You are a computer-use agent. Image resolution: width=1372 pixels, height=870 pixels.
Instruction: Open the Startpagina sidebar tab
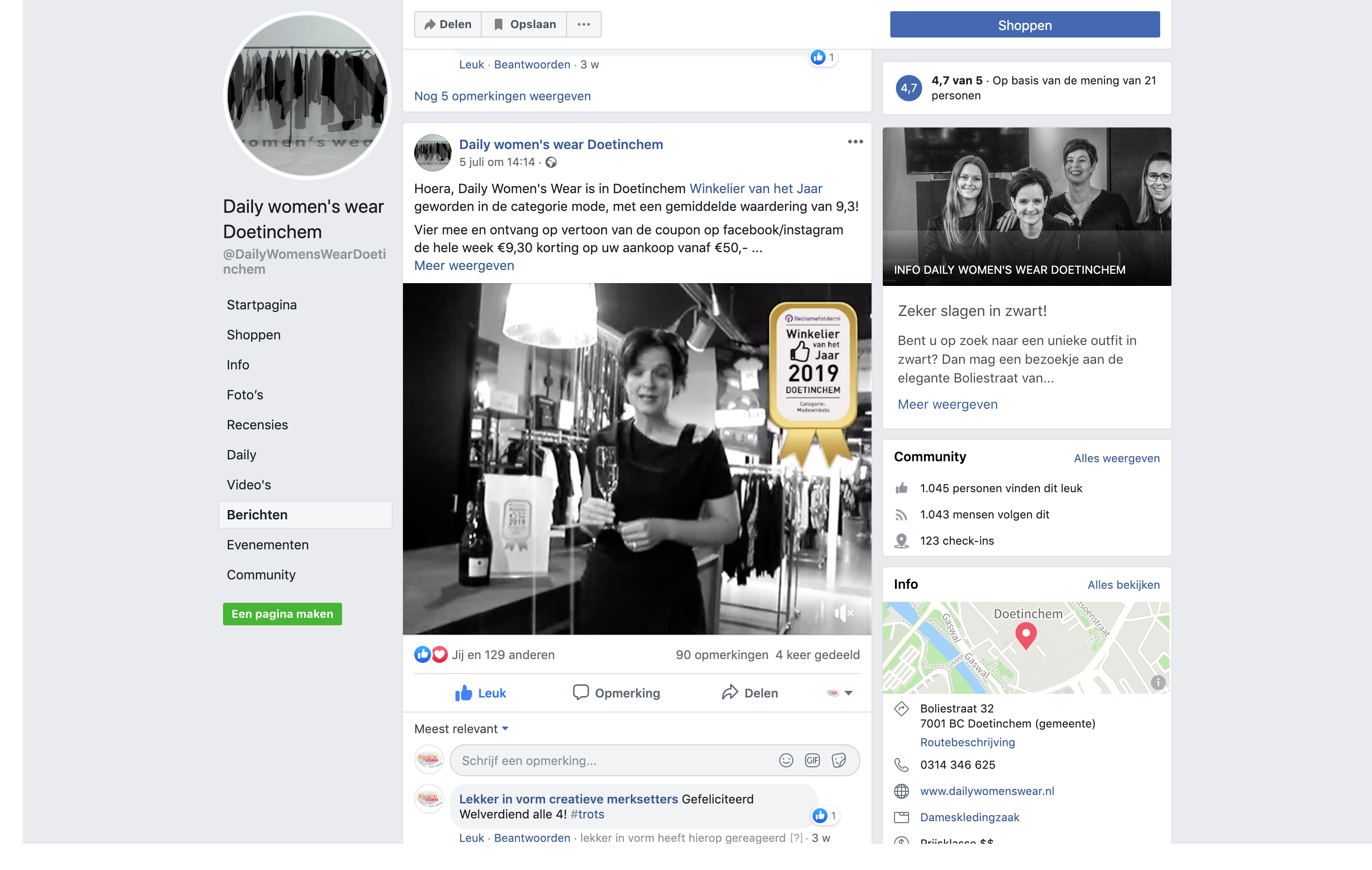(x=261, y=305)
